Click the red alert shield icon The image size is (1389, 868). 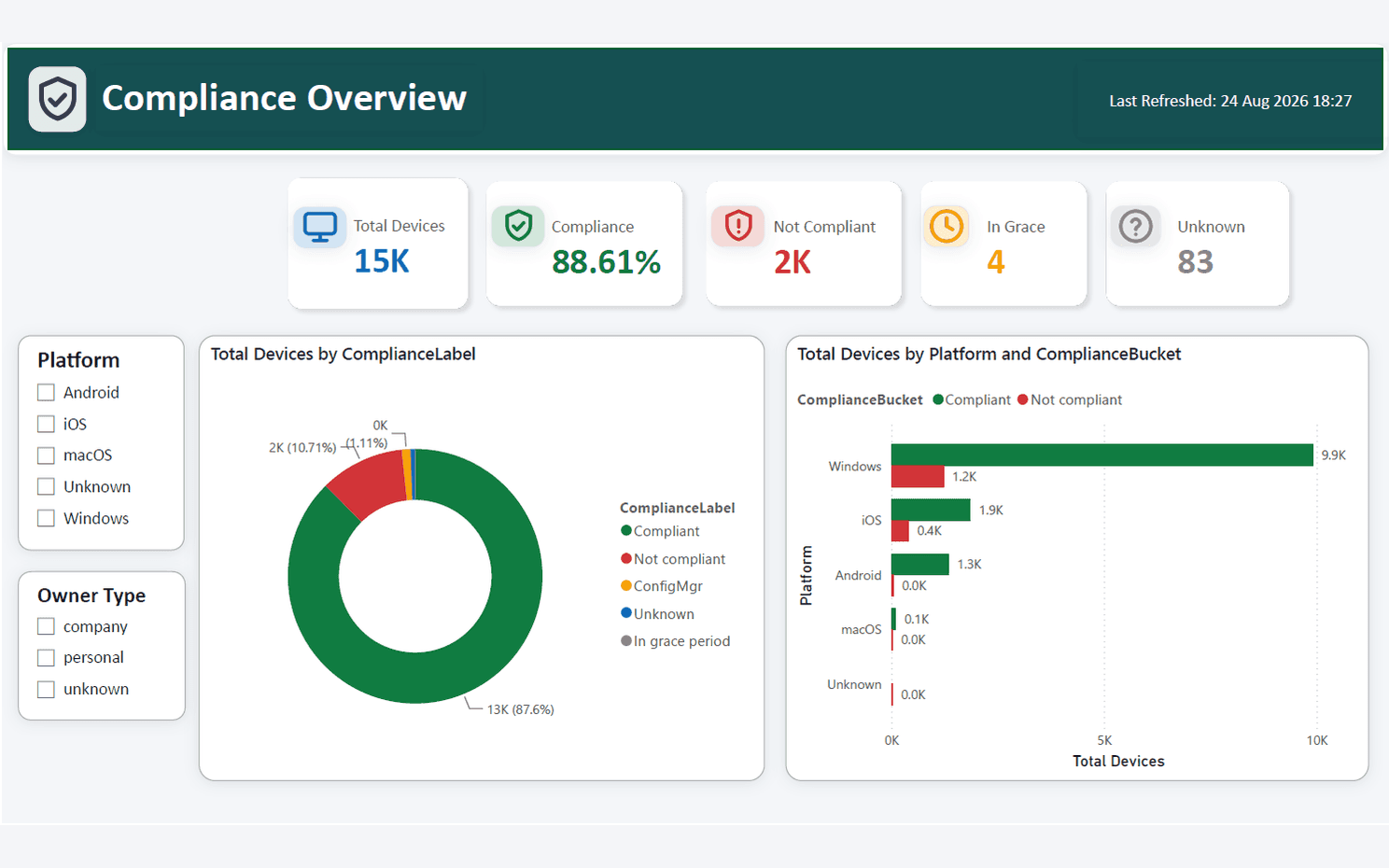[738, 226]
